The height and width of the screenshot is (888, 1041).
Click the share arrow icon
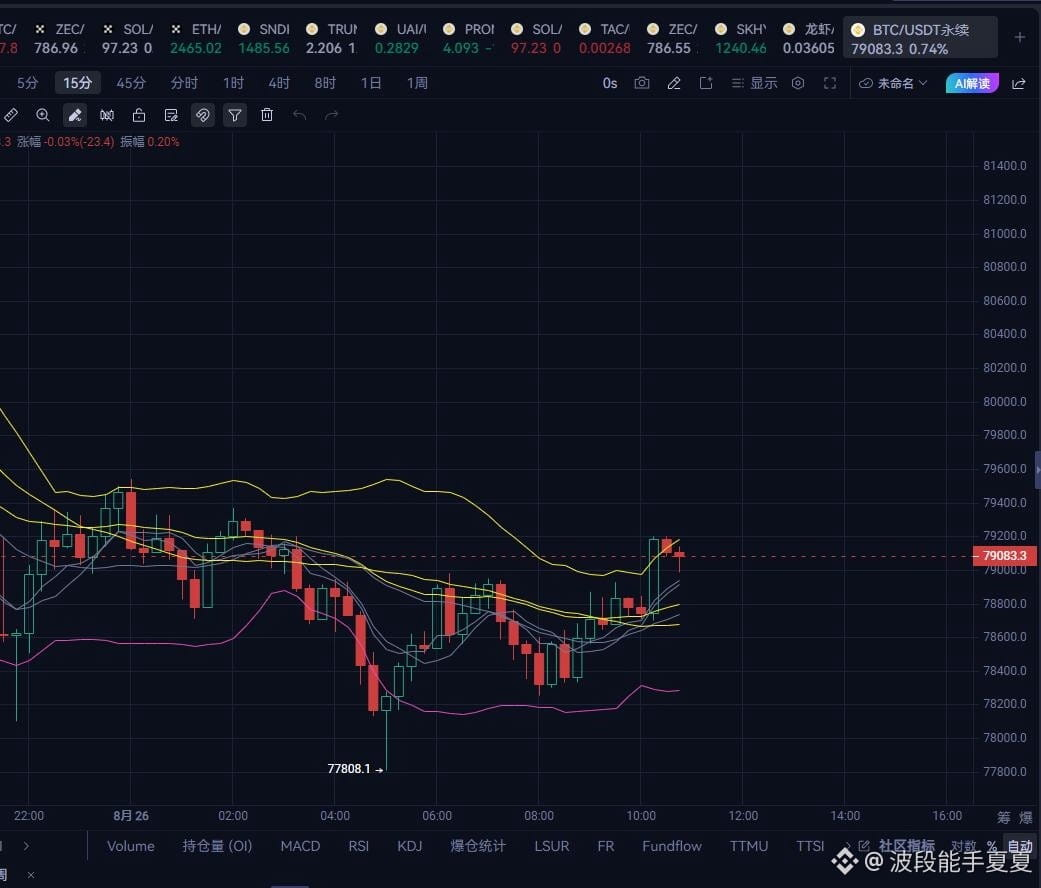(x=1018, y=84)
